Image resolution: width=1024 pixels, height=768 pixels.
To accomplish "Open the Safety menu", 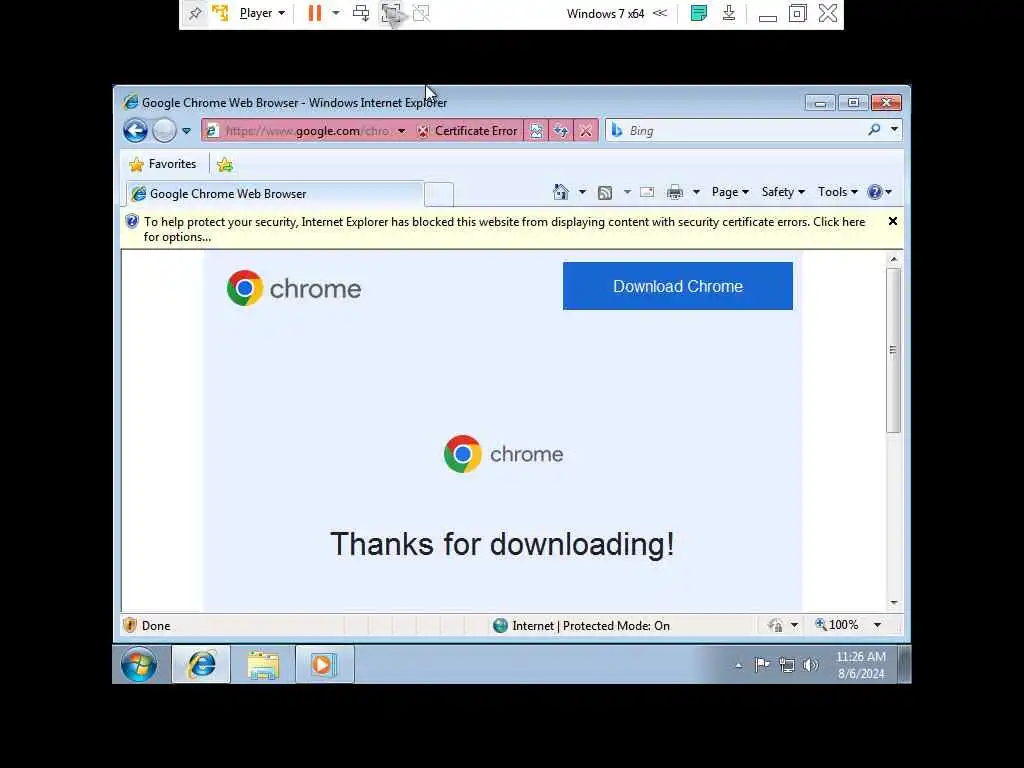I will 783,192.
